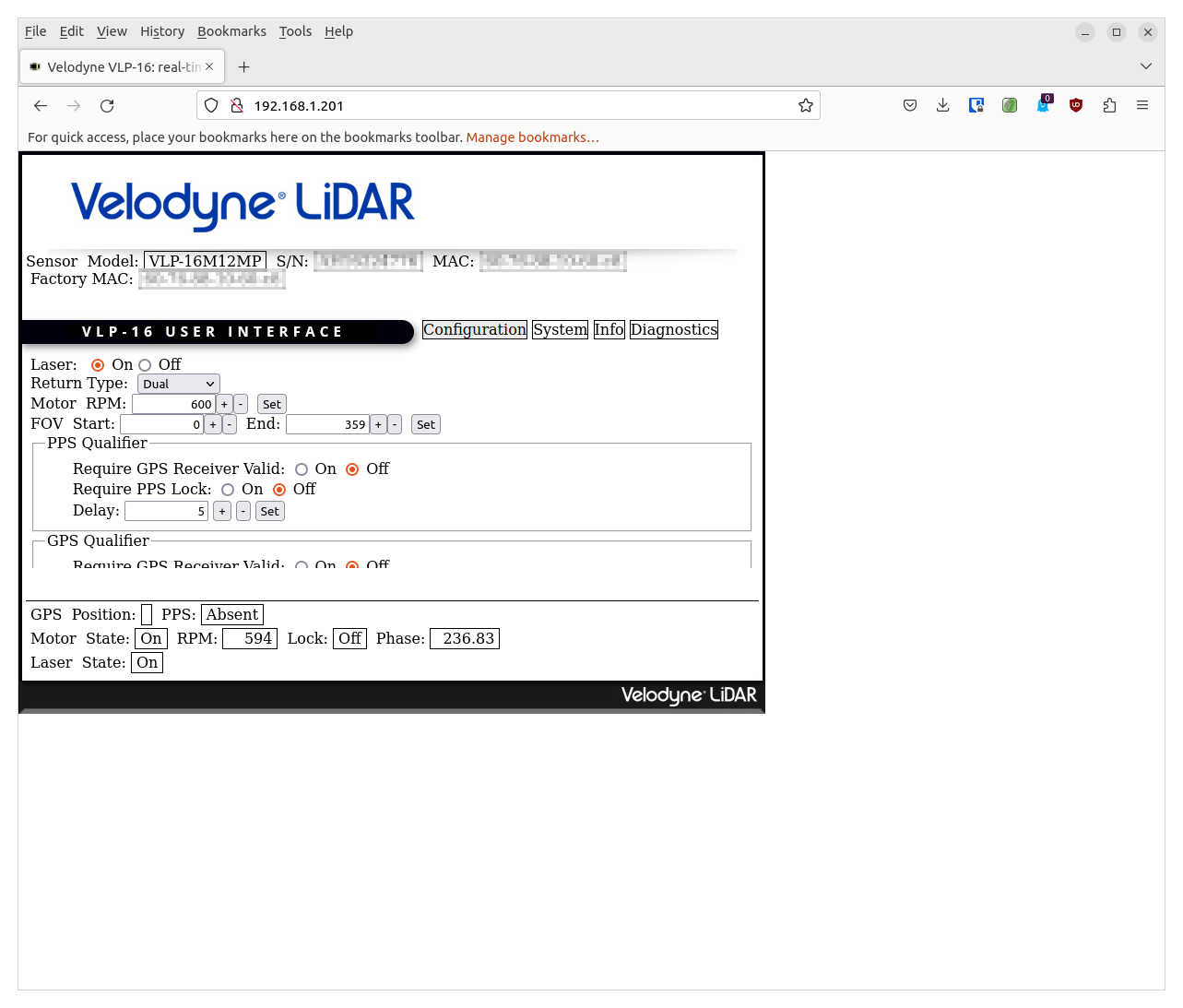Click Set button for Motor RPM
Screen dimensions: 1183x1008
click(272, 404)
